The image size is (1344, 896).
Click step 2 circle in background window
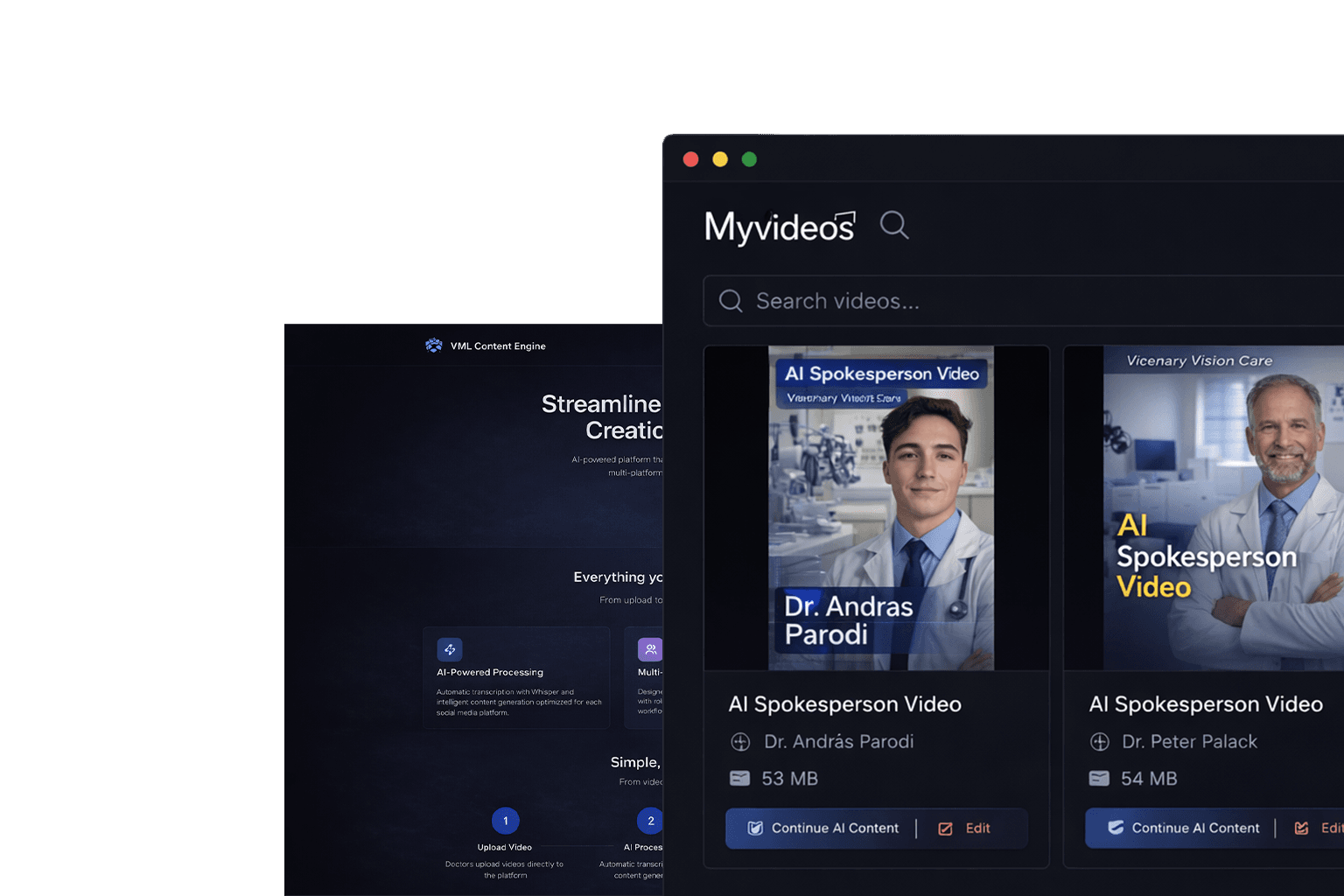(650, 821)
